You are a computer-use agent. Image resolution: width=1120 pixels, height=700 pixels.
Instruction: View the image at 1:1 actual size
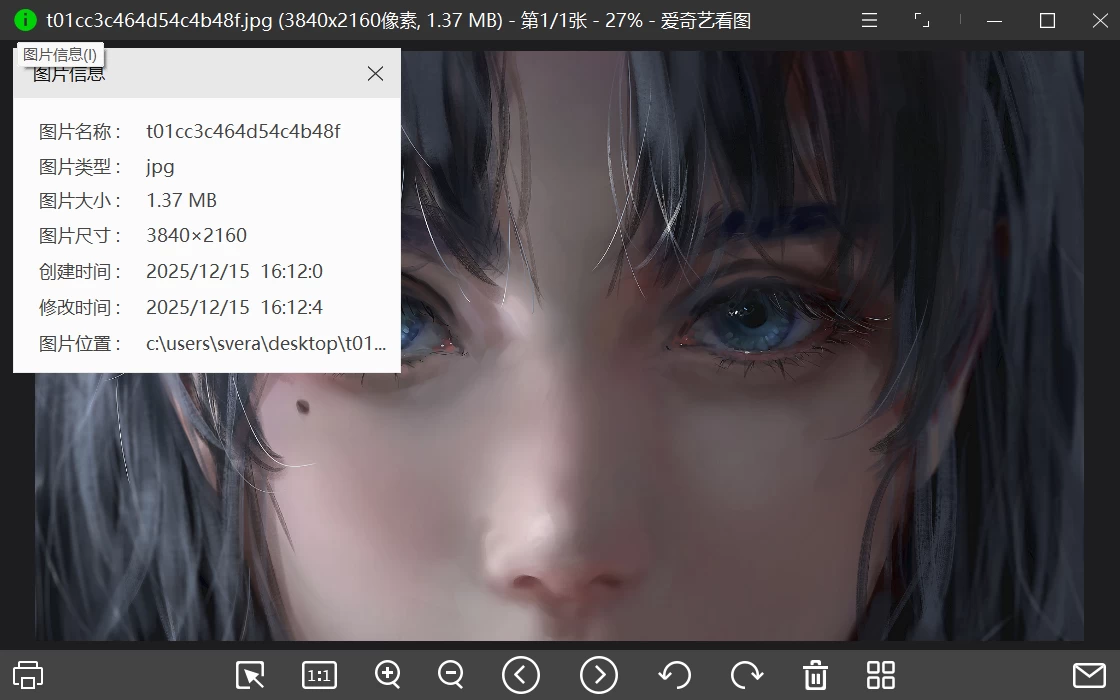[x=319, y=675]
